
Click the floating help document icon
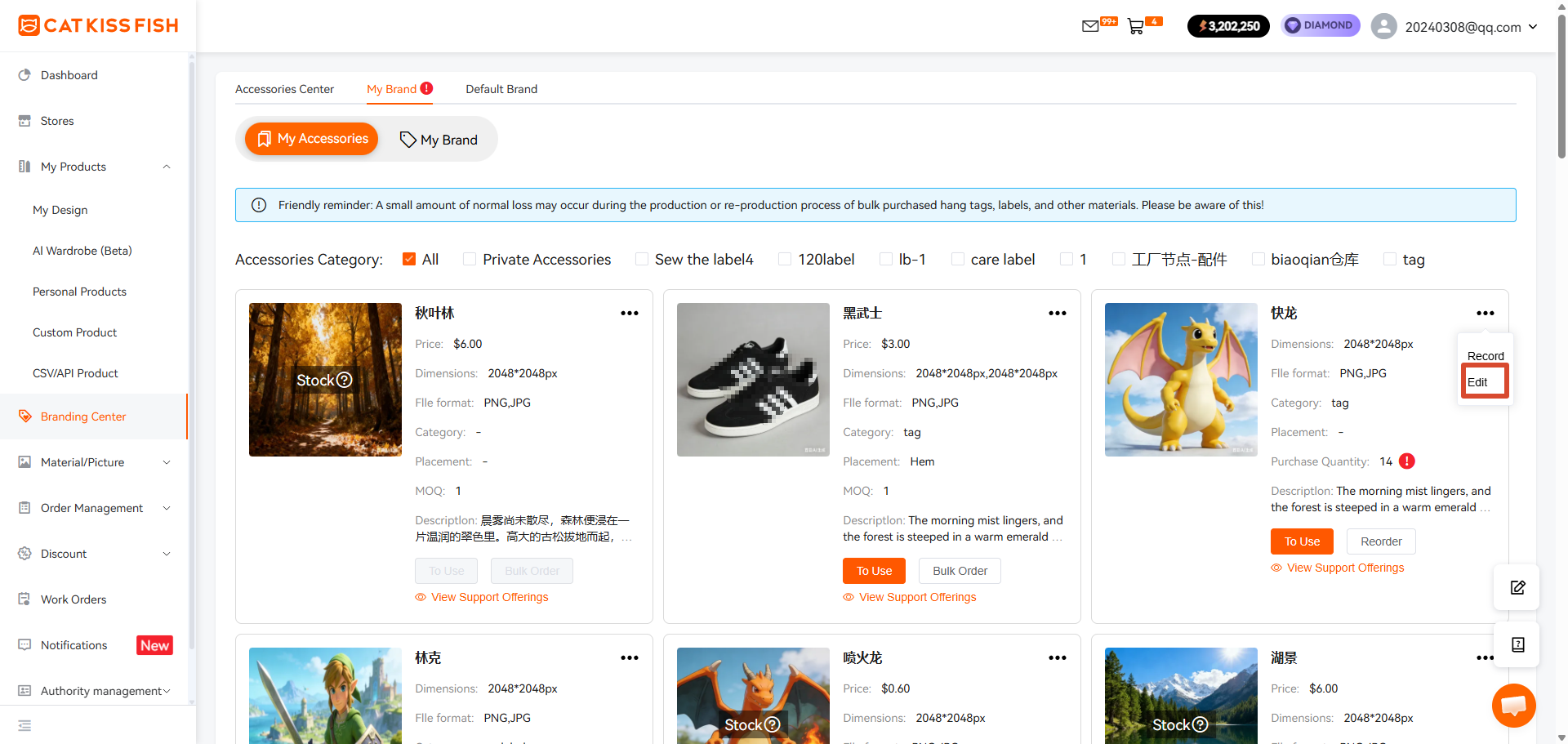(x=1517, y=644)
